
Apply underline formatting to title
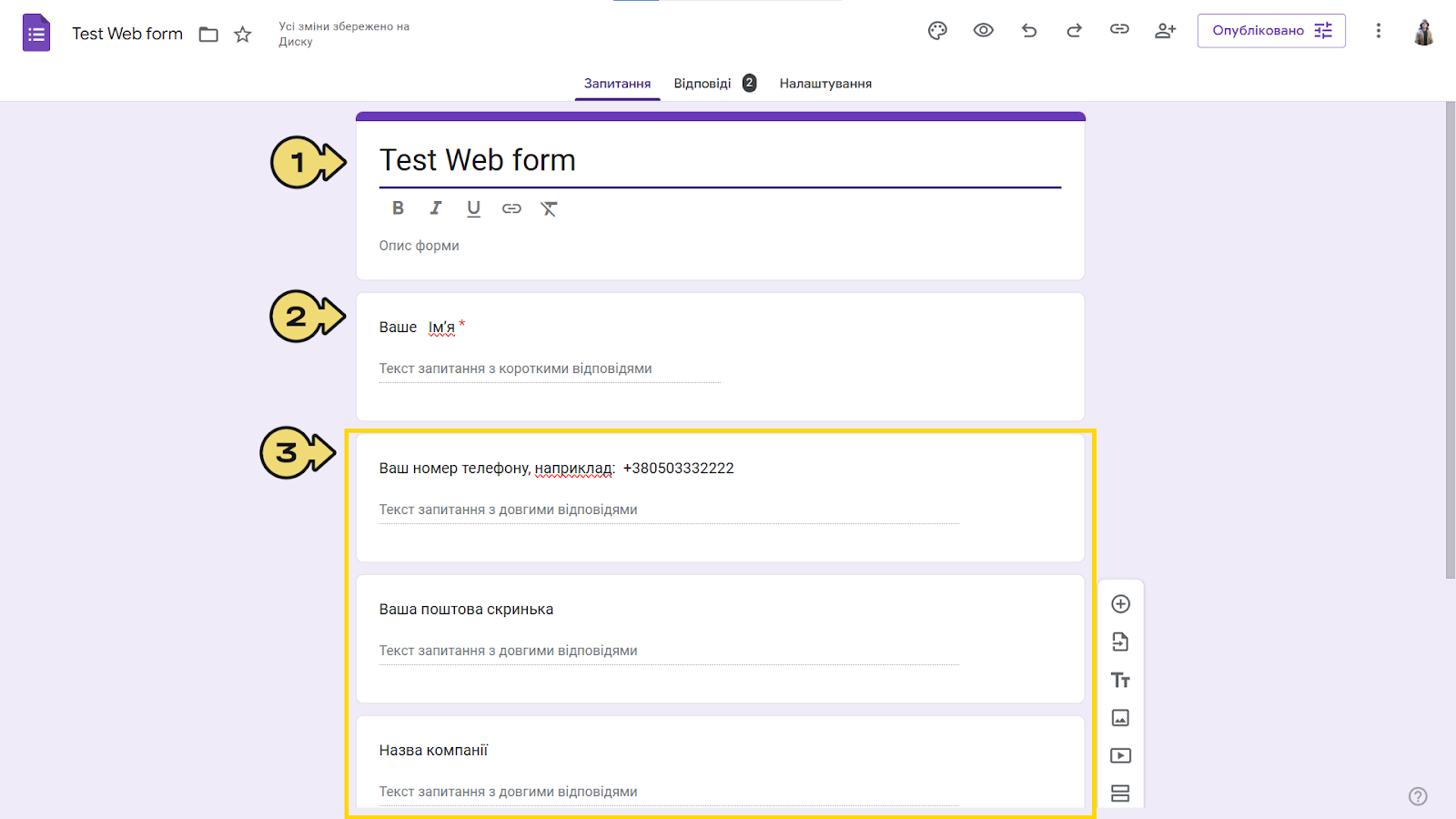473,208
